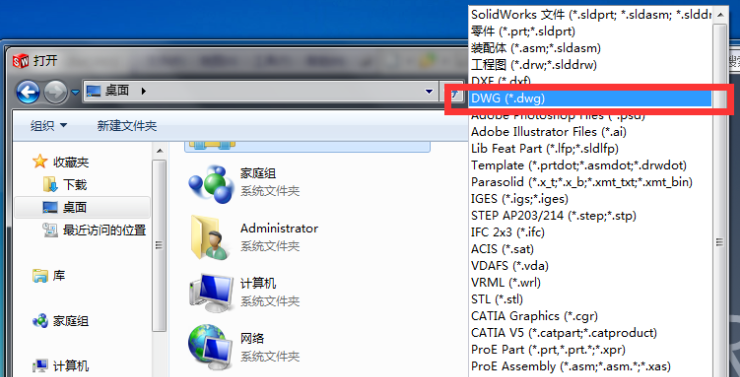Expand the address bar history dropdown arrow
Image resolution: width=740 pixels, height=377 pixels.
(429, 92)
